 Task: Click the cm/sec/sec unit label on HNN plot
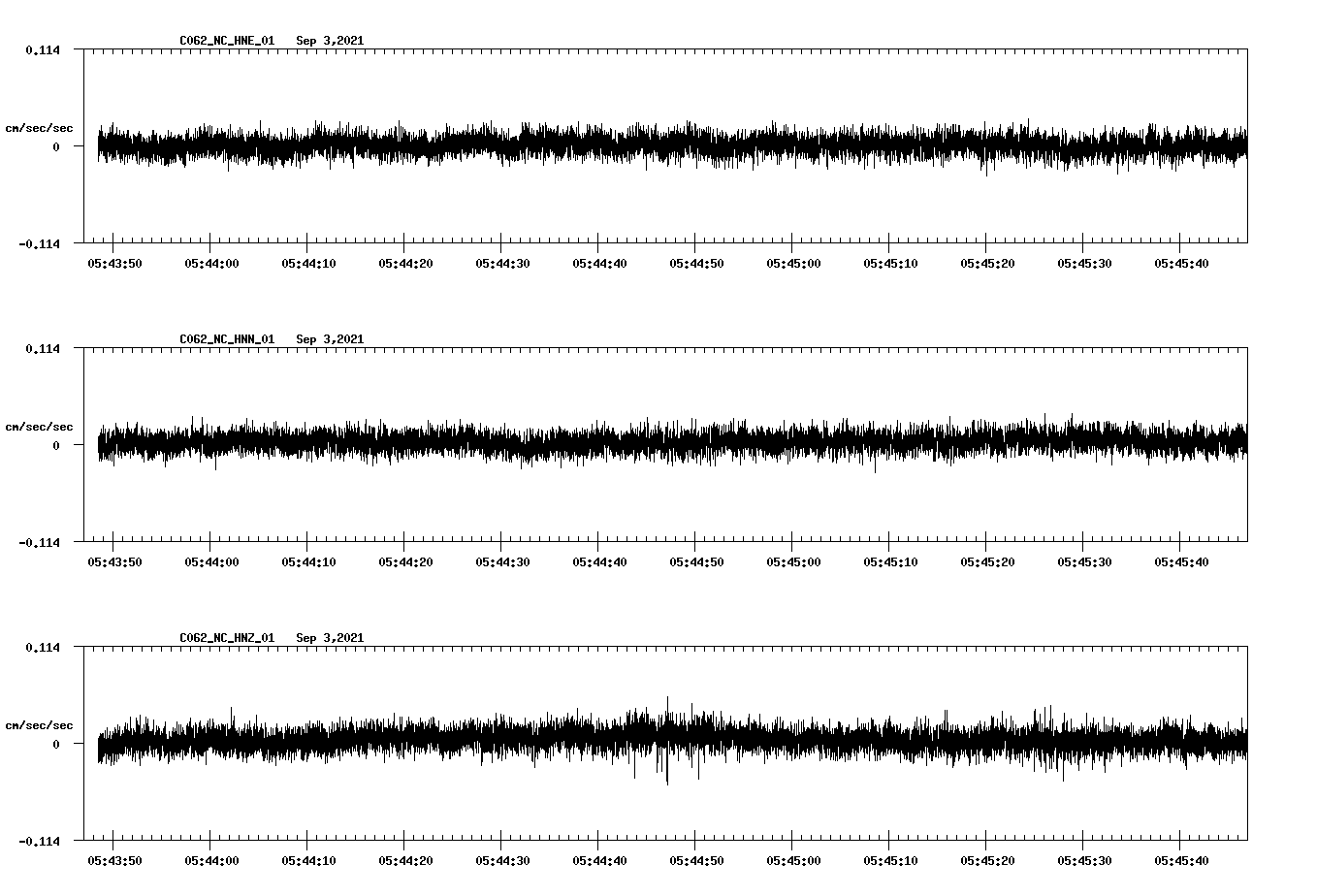click(39, 427)
